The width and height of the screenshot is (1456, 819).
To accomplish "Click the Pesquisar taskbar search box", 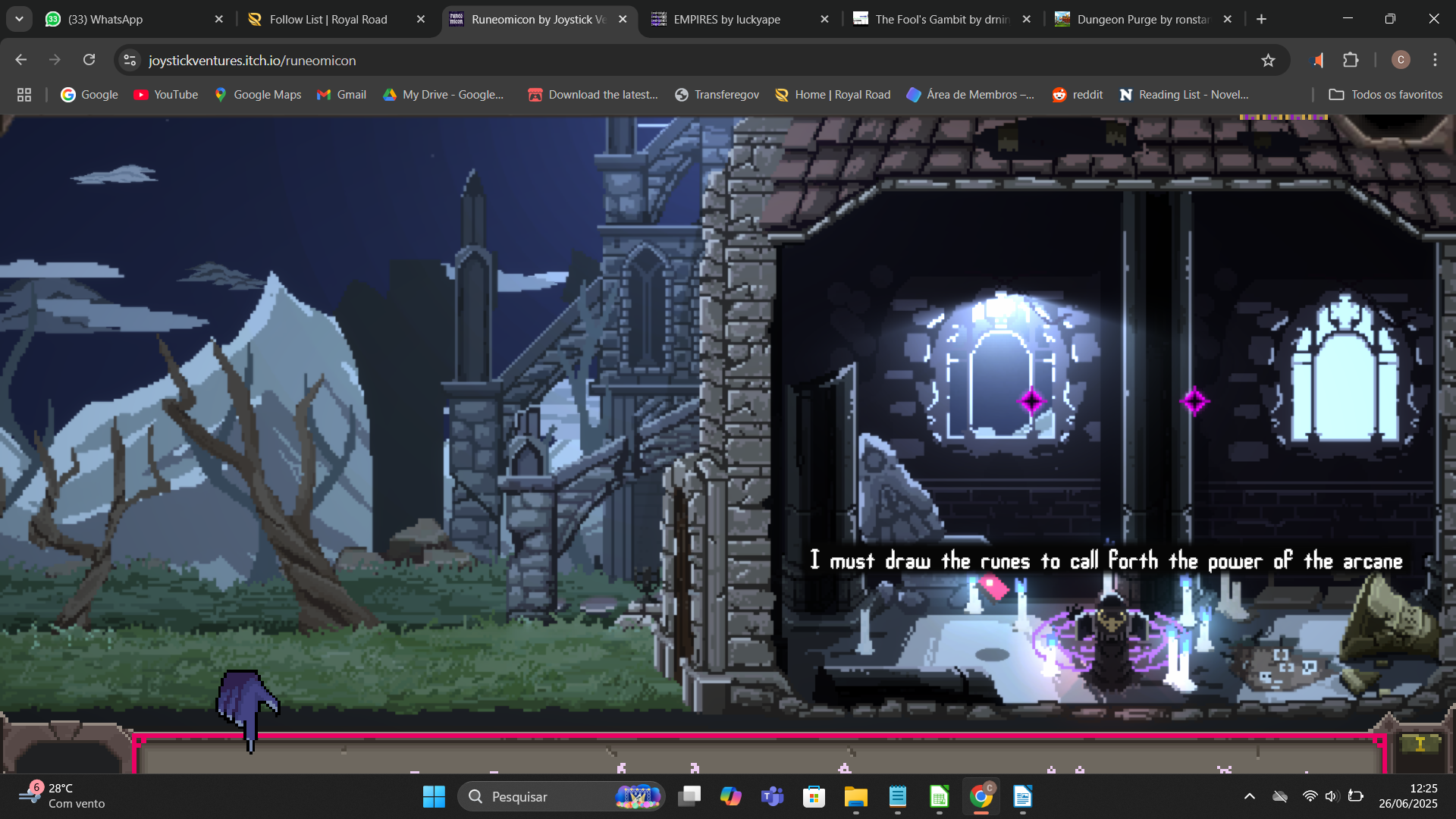I will [561, 797].
